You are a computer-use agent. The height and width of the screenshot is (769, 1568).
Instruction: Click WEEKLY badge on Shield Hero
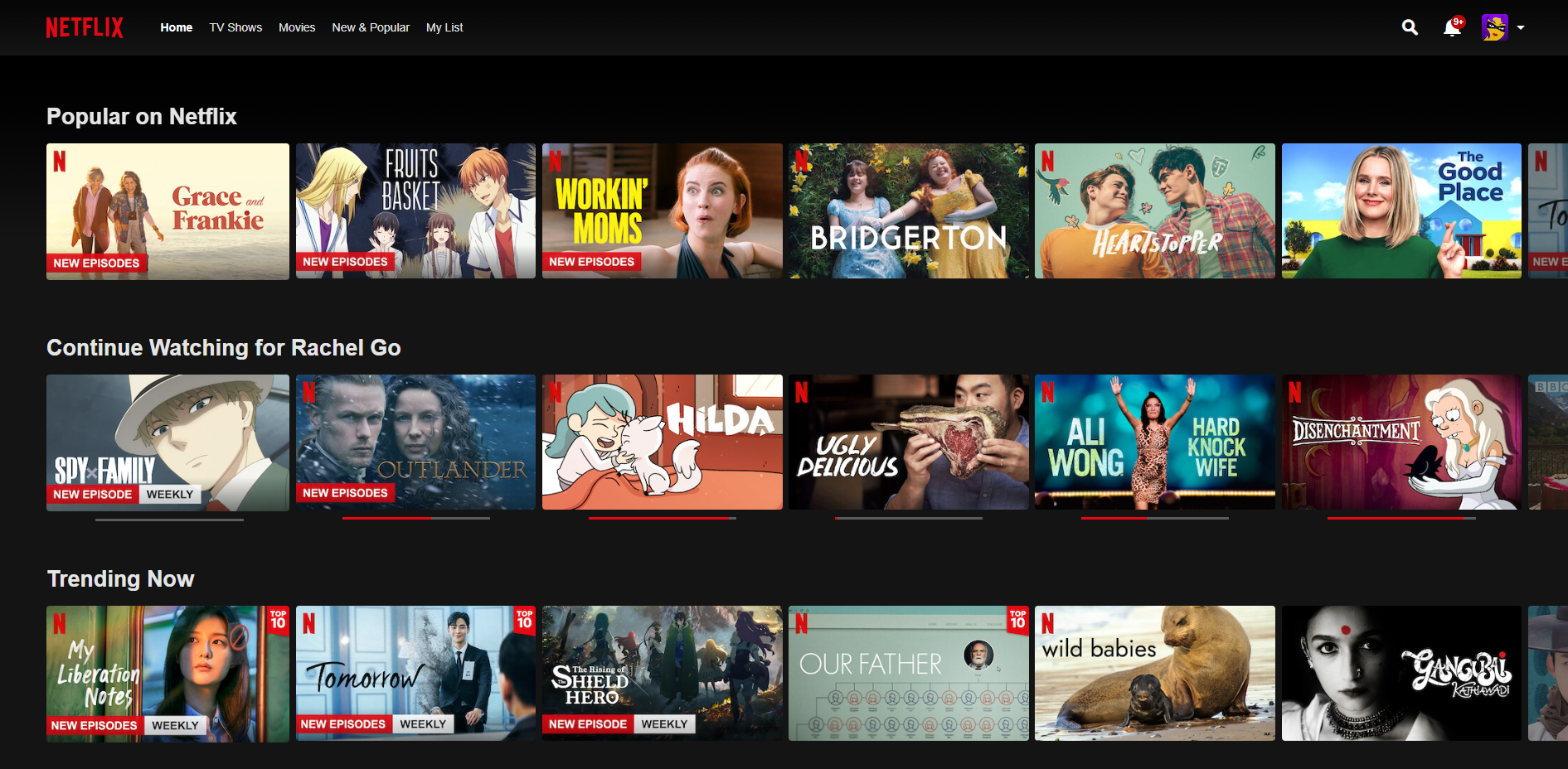point(664,723)
